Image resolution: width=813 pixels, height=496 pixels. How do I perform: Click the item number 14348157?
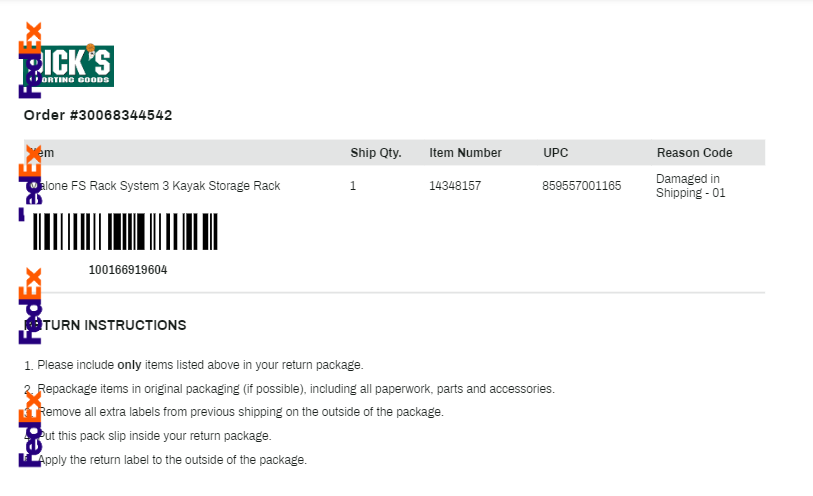[455, 186]
